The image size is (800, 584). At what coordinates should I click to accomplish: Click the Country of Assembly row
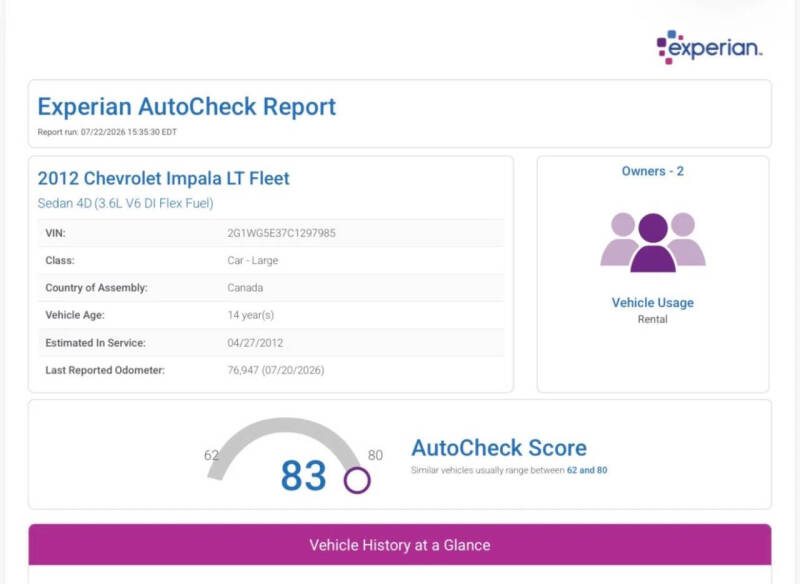[x=271, y=288]
